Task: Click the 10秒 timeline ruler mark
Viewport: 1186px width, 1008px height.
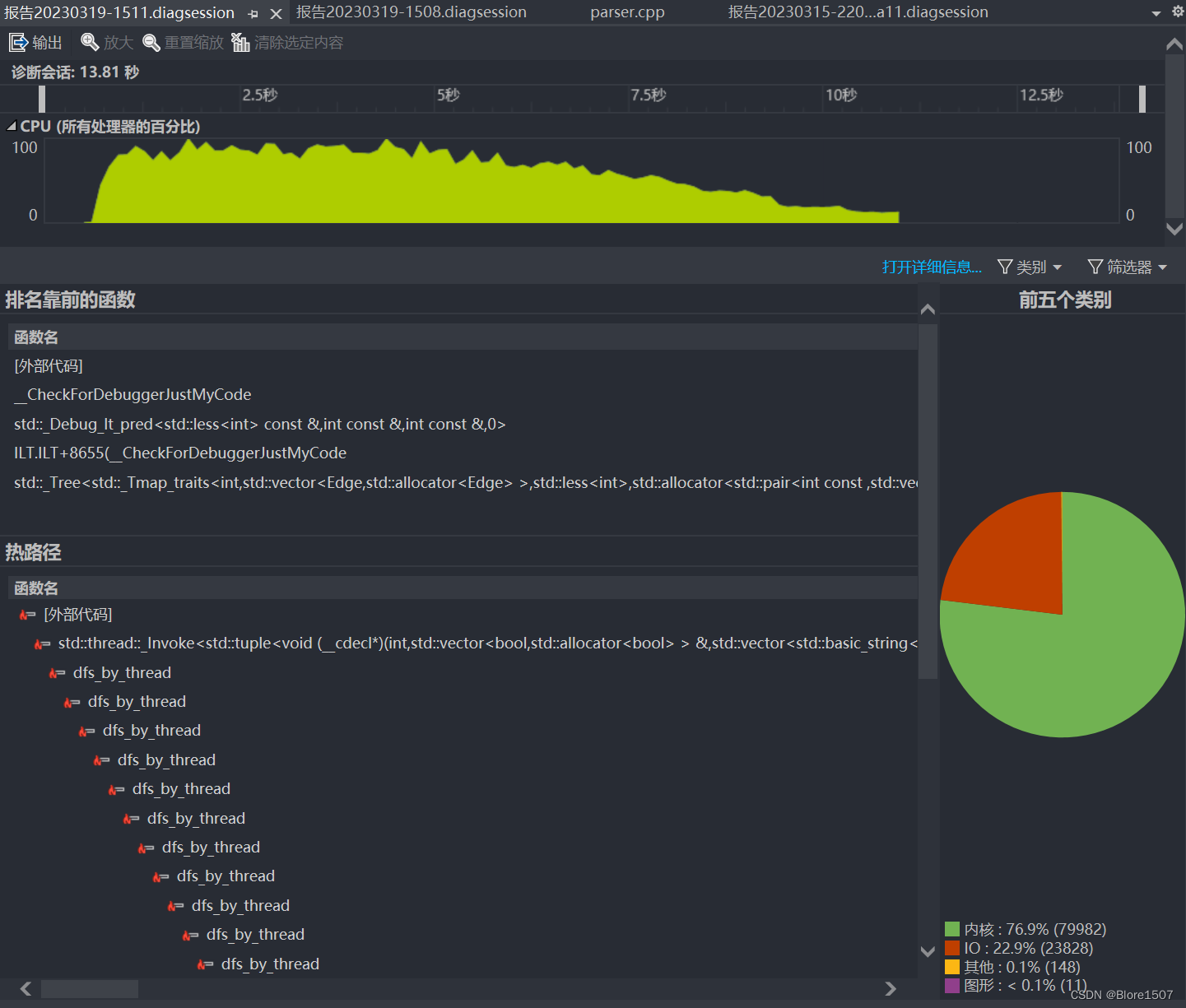Action: coord(841,95)
